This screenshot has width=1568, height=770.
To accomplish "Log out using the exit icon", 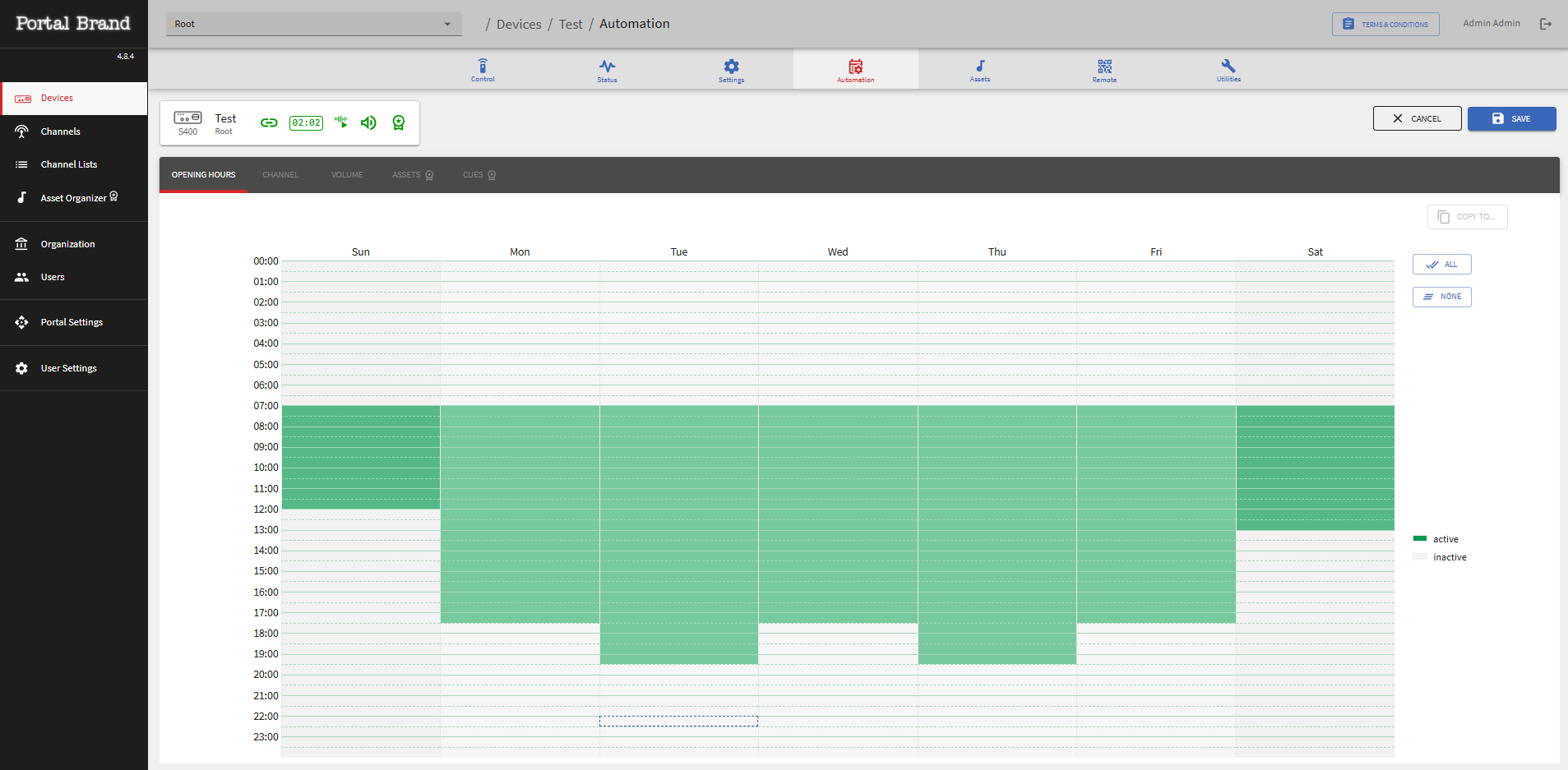I will (x=1546, y=24).
